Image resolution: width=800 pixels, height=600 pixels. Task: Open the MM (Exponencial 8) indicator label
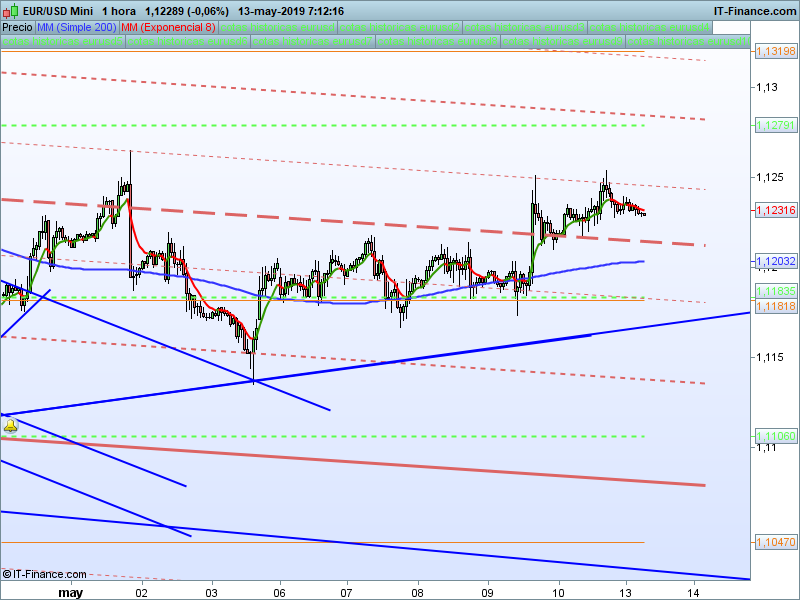coord(168,27)
